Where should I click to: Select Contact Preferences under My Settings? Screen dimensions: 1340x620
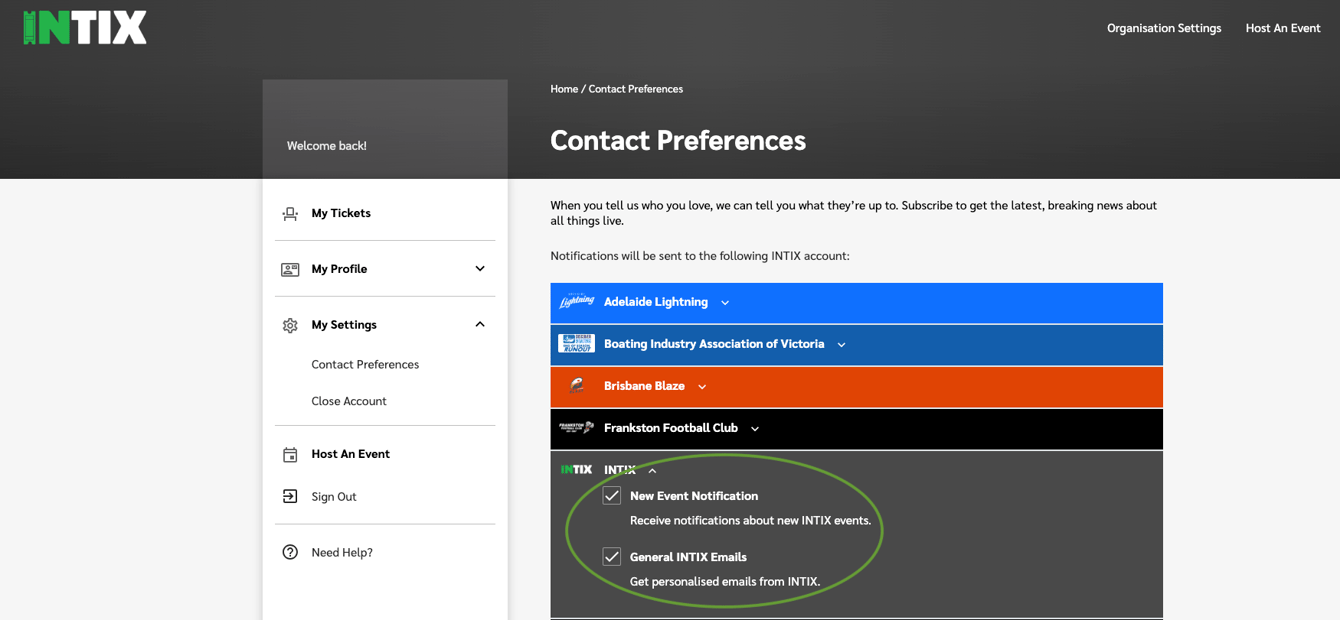[x=365, y=364]
